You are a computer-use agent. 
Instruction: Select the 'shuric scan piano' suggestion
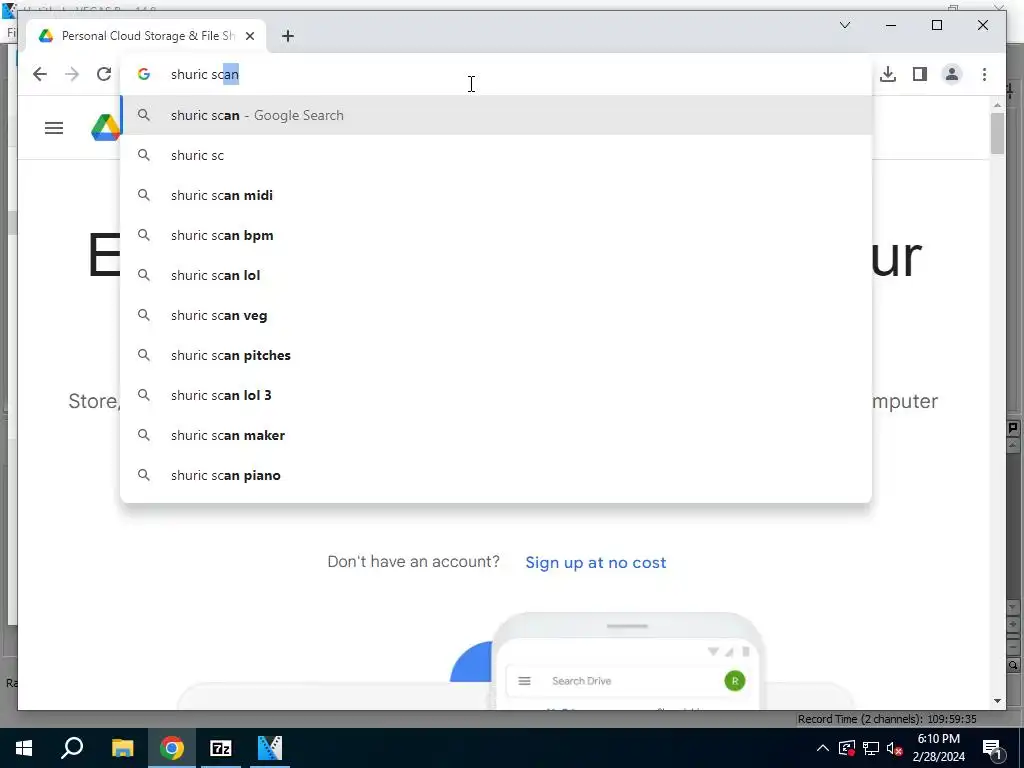496,475
